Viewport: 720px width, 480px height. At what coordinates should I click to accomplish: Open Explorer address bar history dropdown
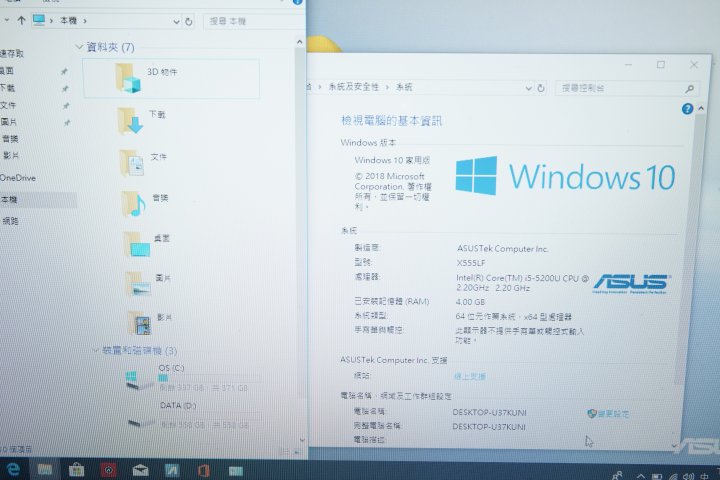pos(176,22)
